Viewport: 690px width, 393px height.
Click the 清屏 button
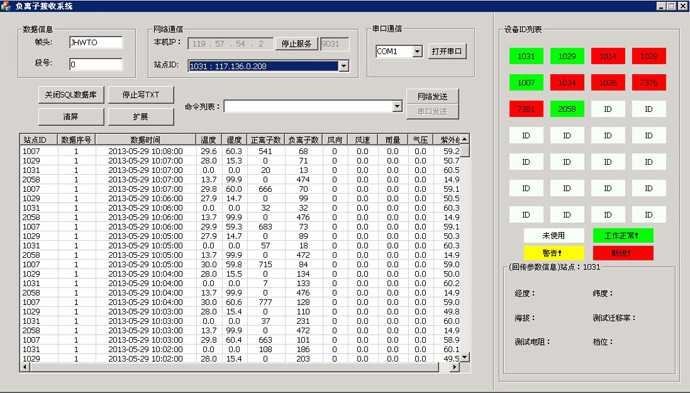(71, 117)
